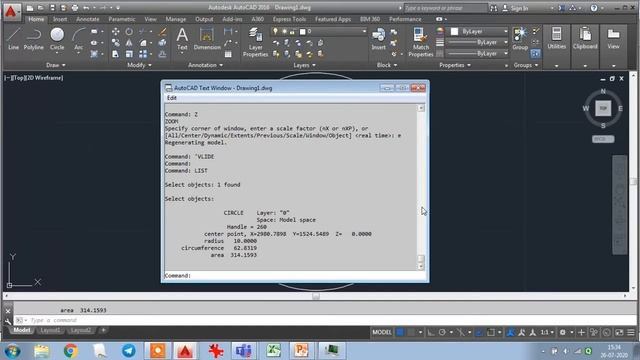The height and width of the screenshot is (360, 640).
Task: Switch to the Annotate ribbon tab
Action: [x=88, y=19]
